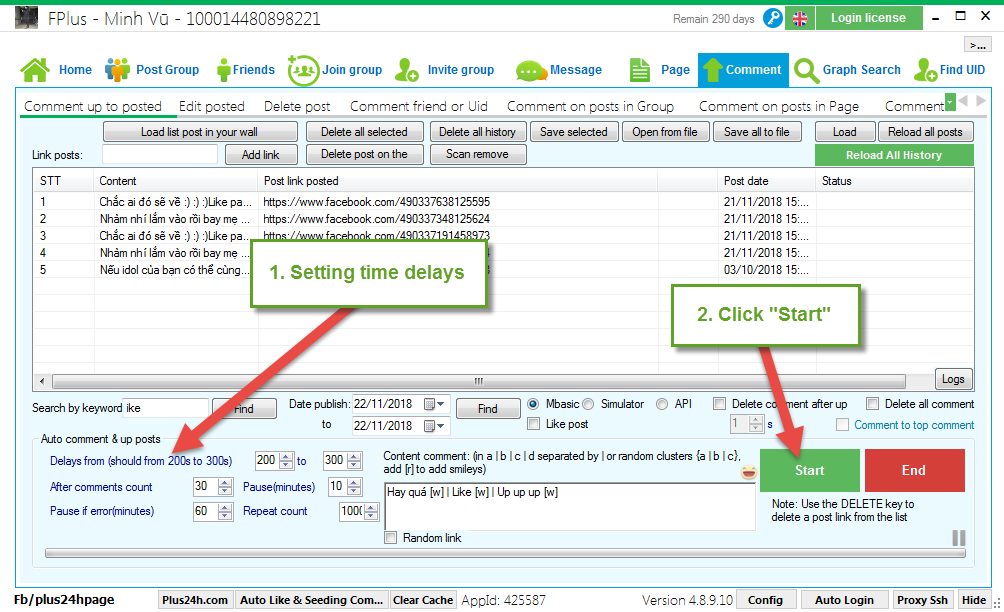Focus the Link posts input field
The width and height of the screenshot is (1004, 612).
tap(160, 154)
